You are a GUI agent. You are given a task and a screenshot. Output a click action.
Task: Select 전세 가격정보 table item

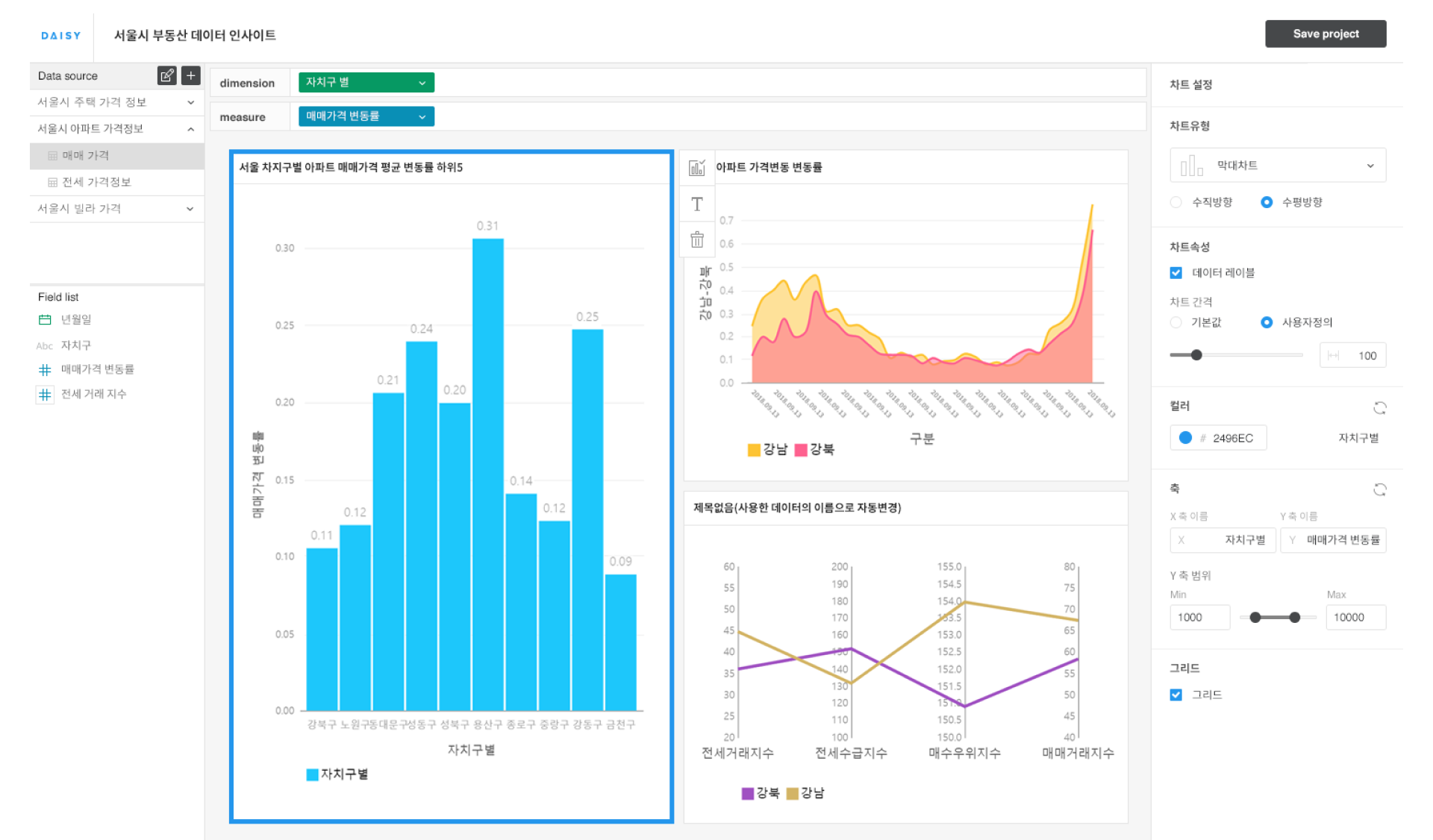(x=96, y=182)
